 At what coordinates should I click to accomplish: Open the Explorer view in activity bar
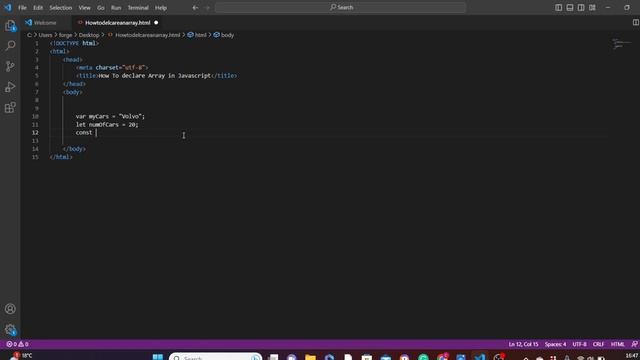pyautogui.click(x=10, y=26)
